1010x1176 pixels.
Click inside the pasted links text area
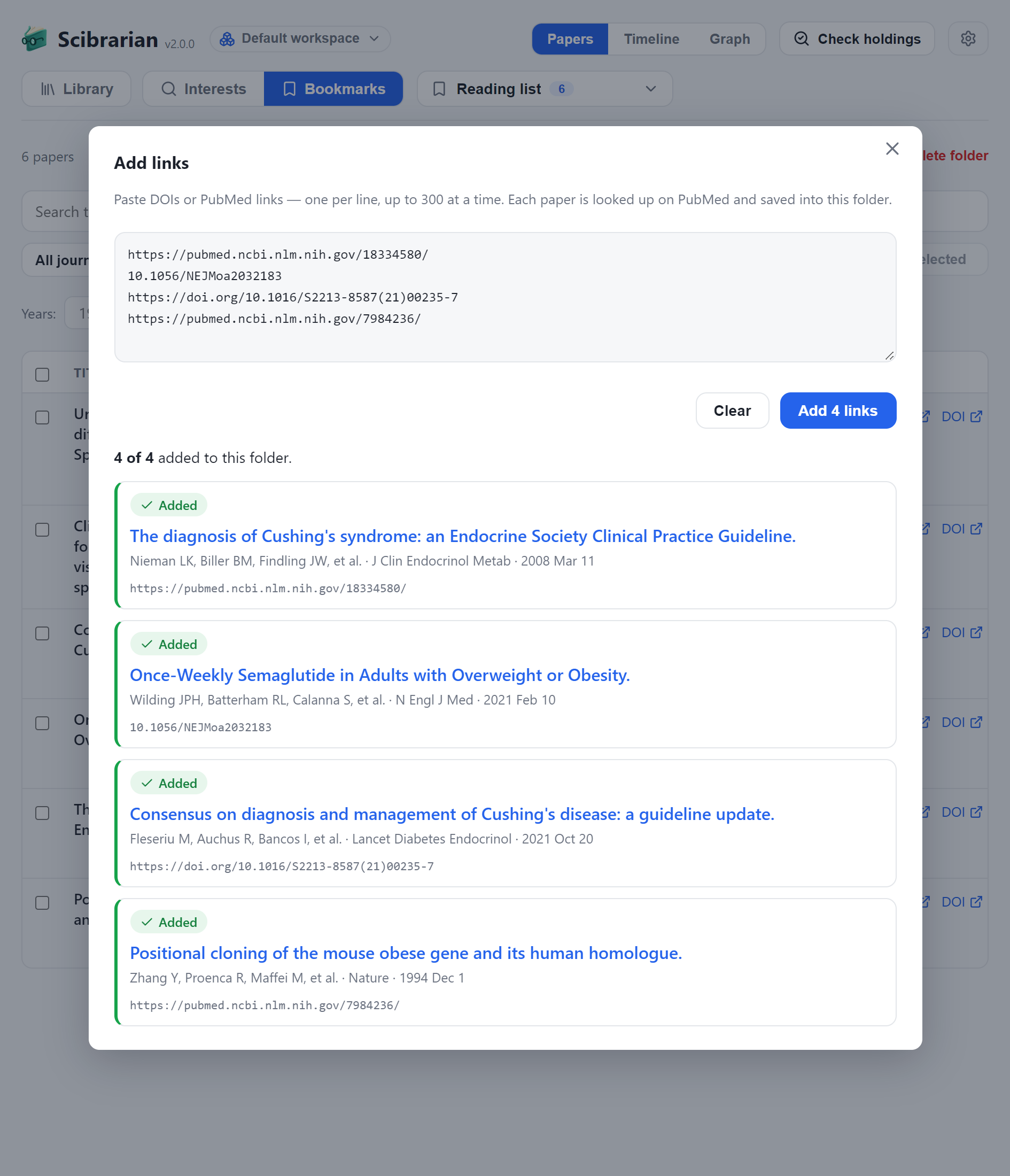(x=504, y=297)
